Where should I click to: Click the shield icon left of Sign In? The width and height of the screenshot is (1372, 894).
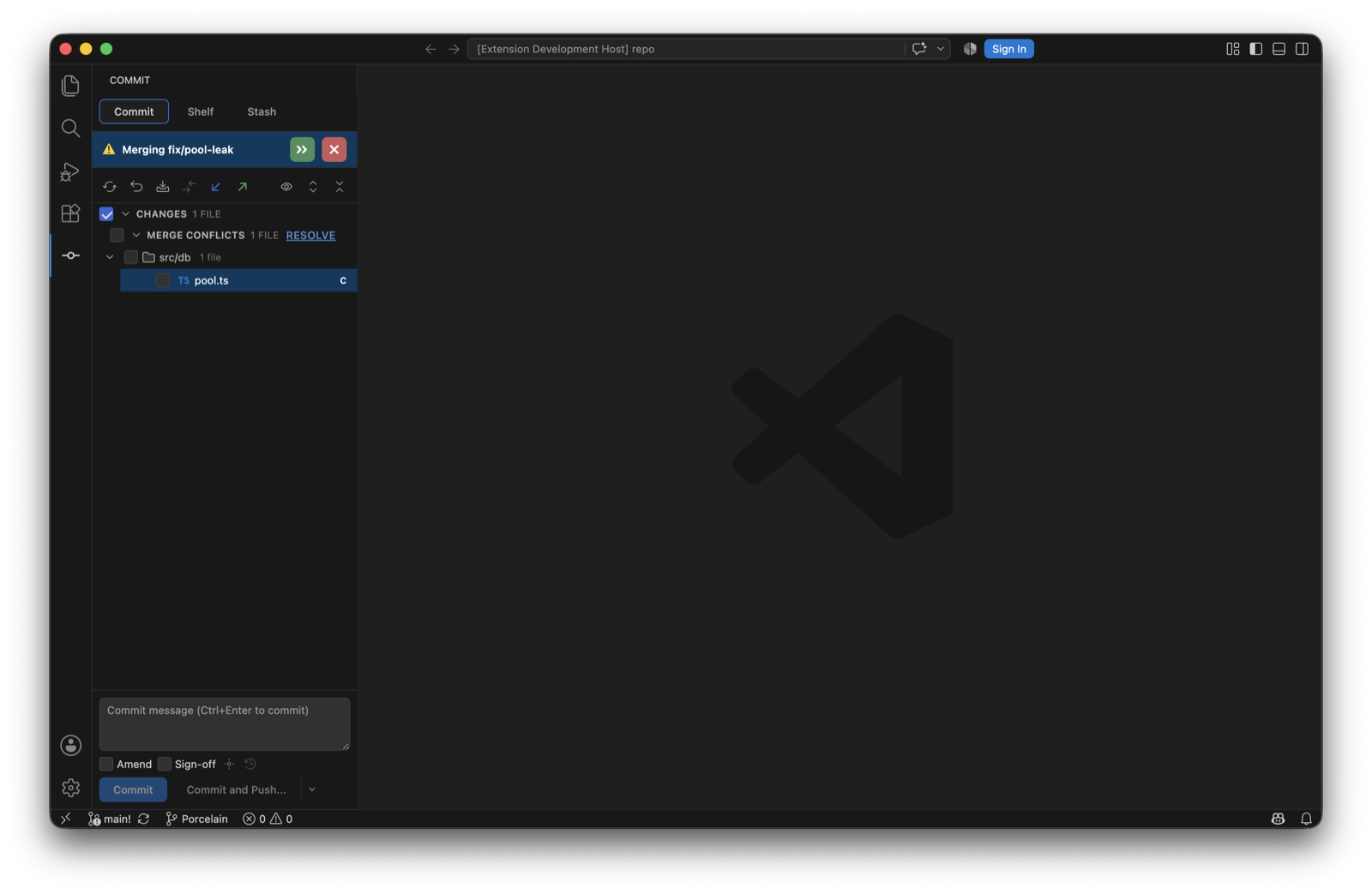coord(970,49)
